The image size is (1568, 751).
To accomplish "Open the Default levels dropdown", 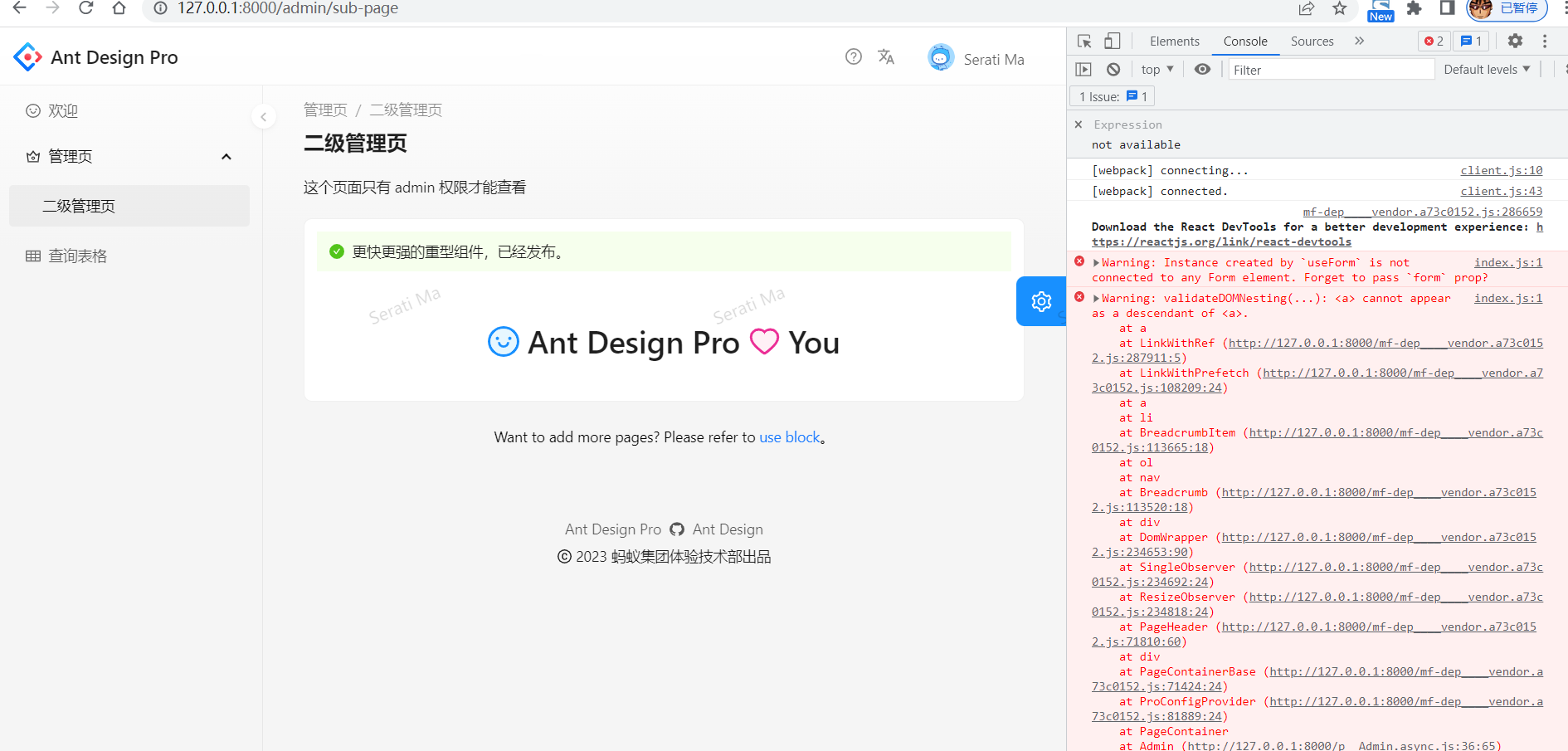I will click(1486, 69).
